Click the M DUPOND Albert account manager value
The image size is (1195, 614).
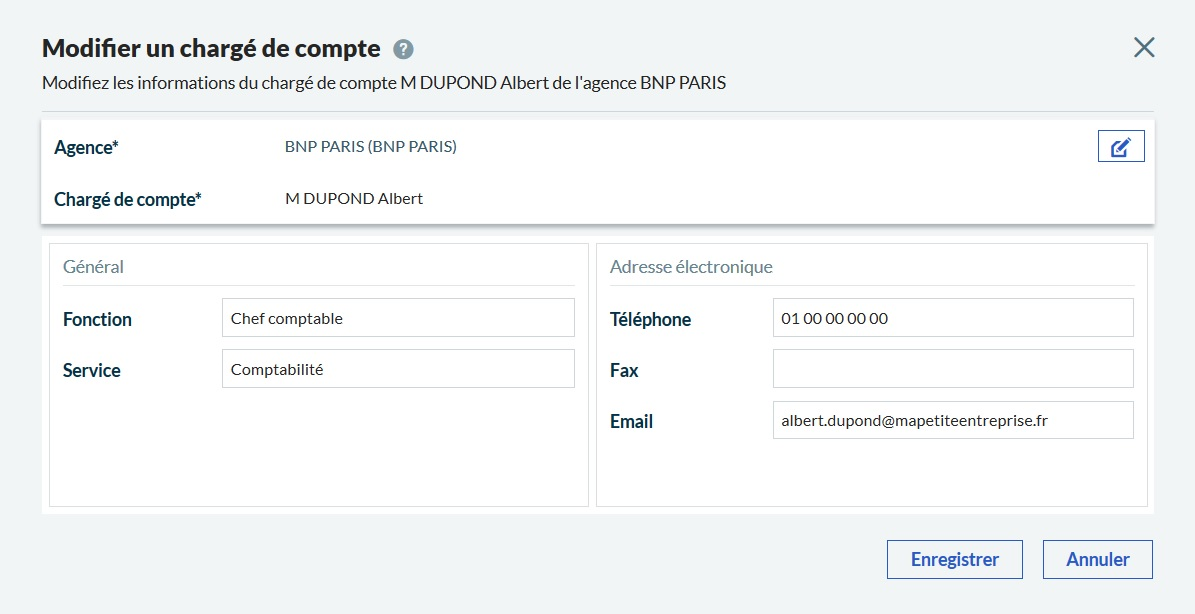(354, 199)
